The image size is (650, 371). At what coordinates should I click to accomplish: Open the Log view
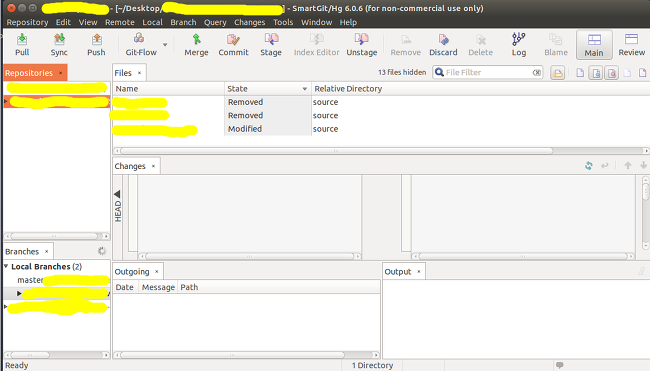click(x=519, y=44)
